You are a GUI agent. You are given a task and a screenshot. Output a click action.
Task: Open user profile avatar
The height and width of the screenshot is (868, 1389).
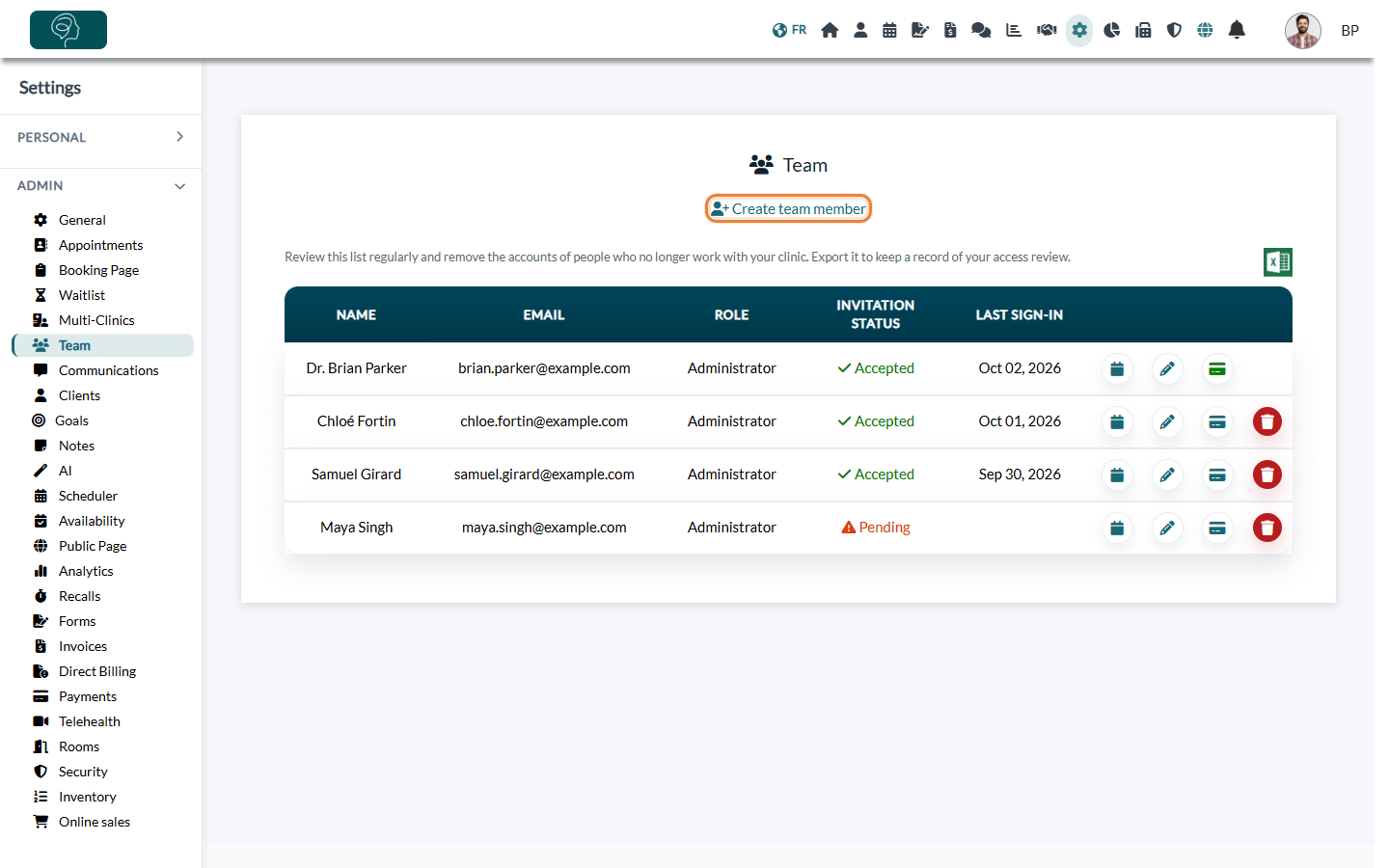tap(1302, 30)
